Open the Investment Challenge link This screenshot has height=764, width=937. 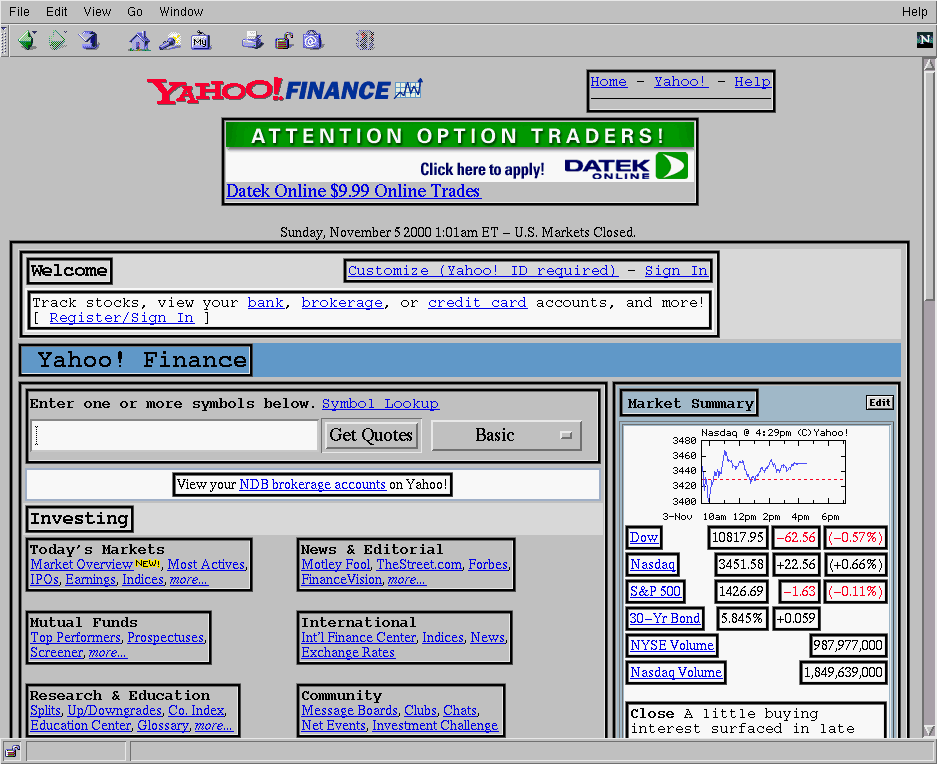point(435,725)
